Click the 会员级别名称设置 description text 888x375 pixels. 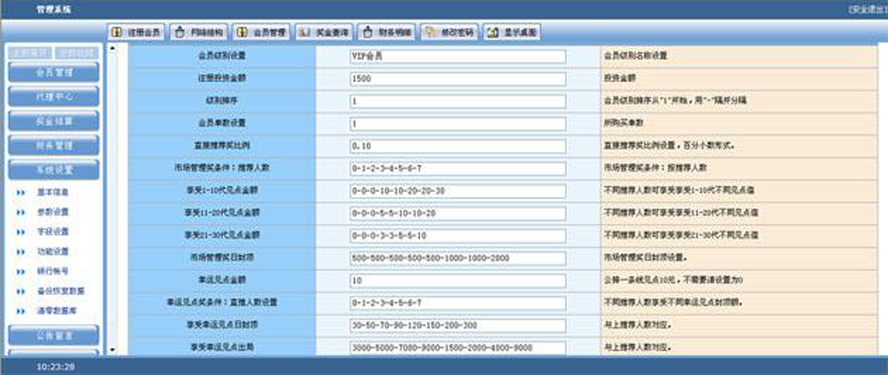click(635, 56)
